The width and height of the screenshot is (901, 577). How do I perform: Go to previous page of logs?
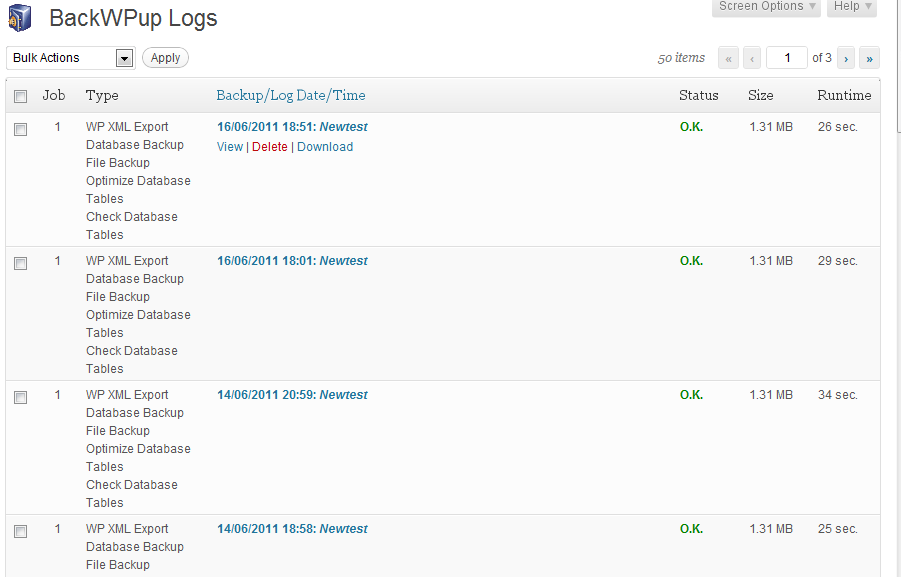click(x=752, y=58)
